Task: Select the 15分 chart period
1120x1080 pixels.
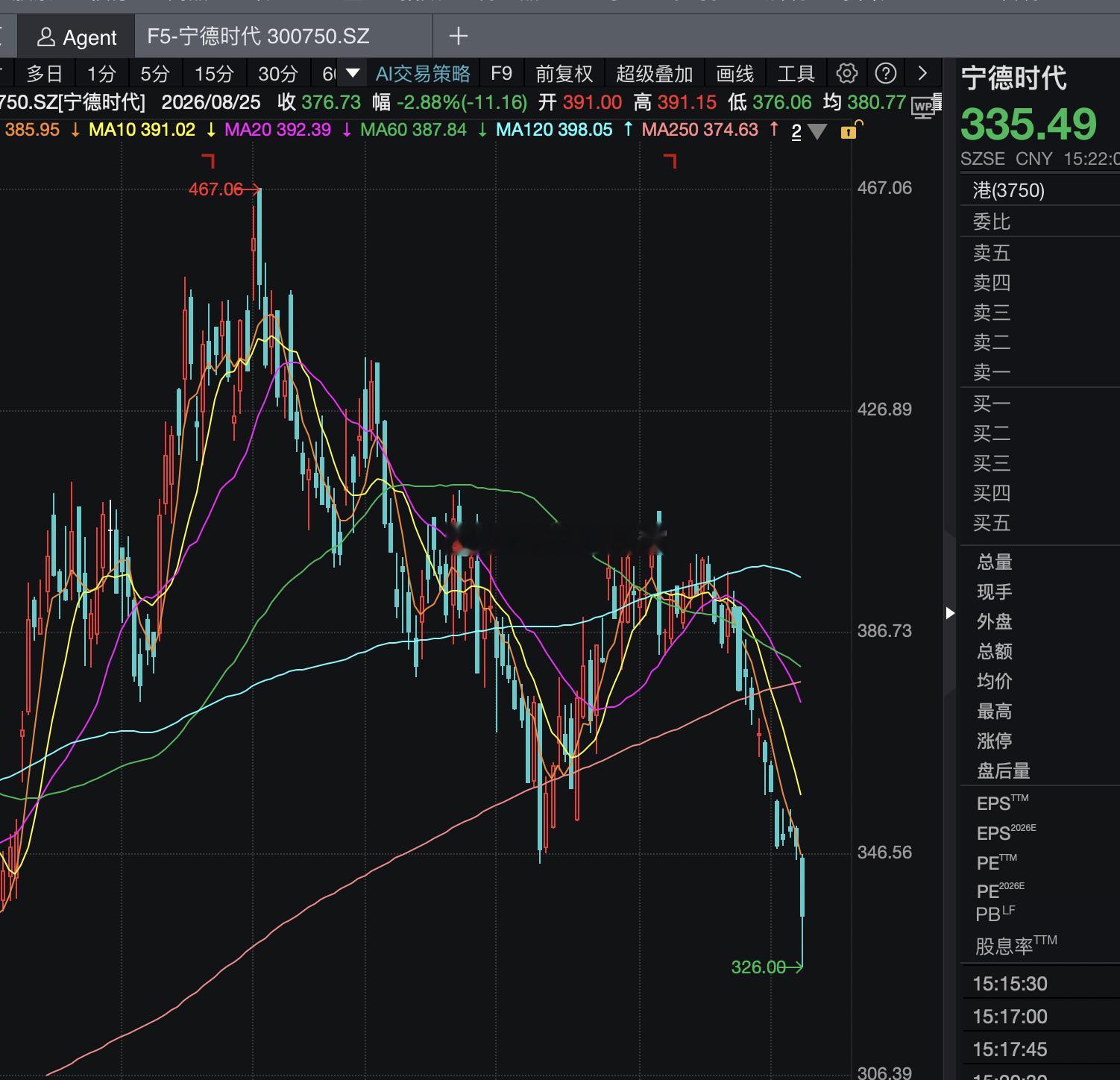Action: (x=214, y=74)
